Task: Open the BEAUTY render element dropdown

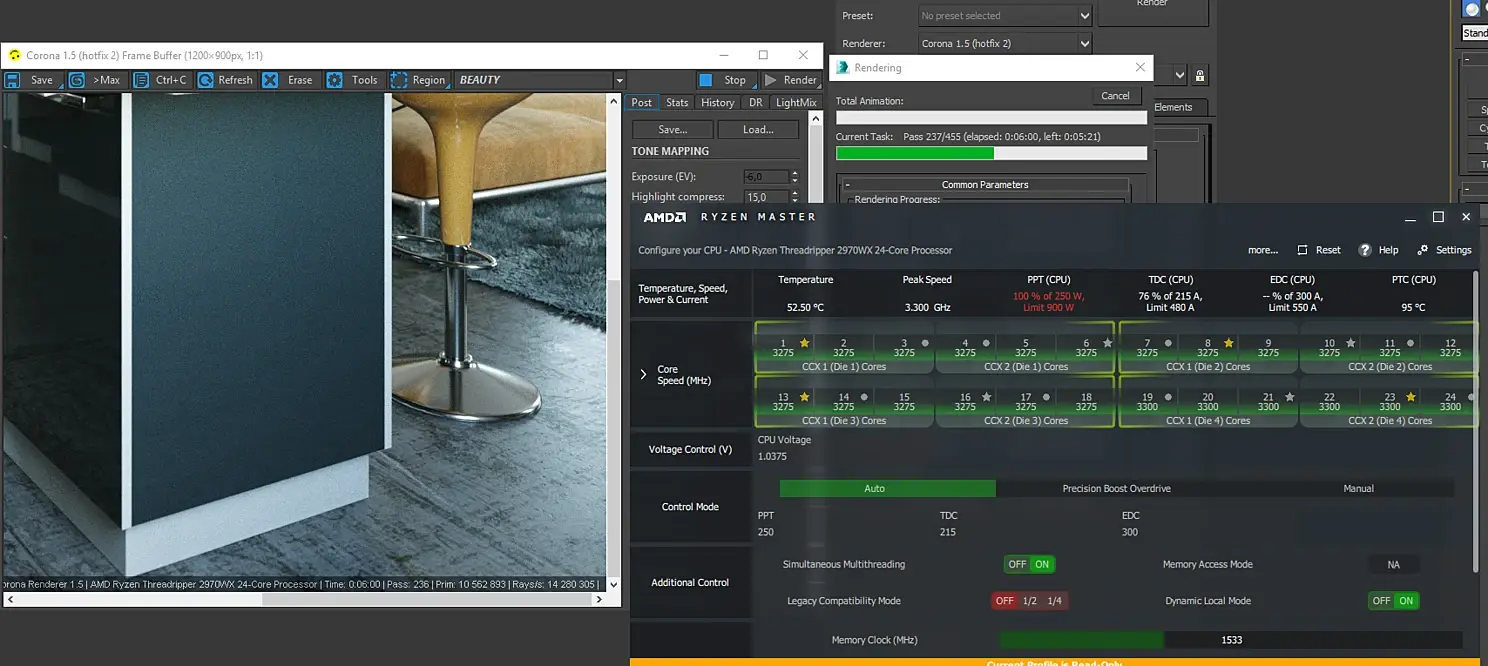Action: tap(619, 80)
